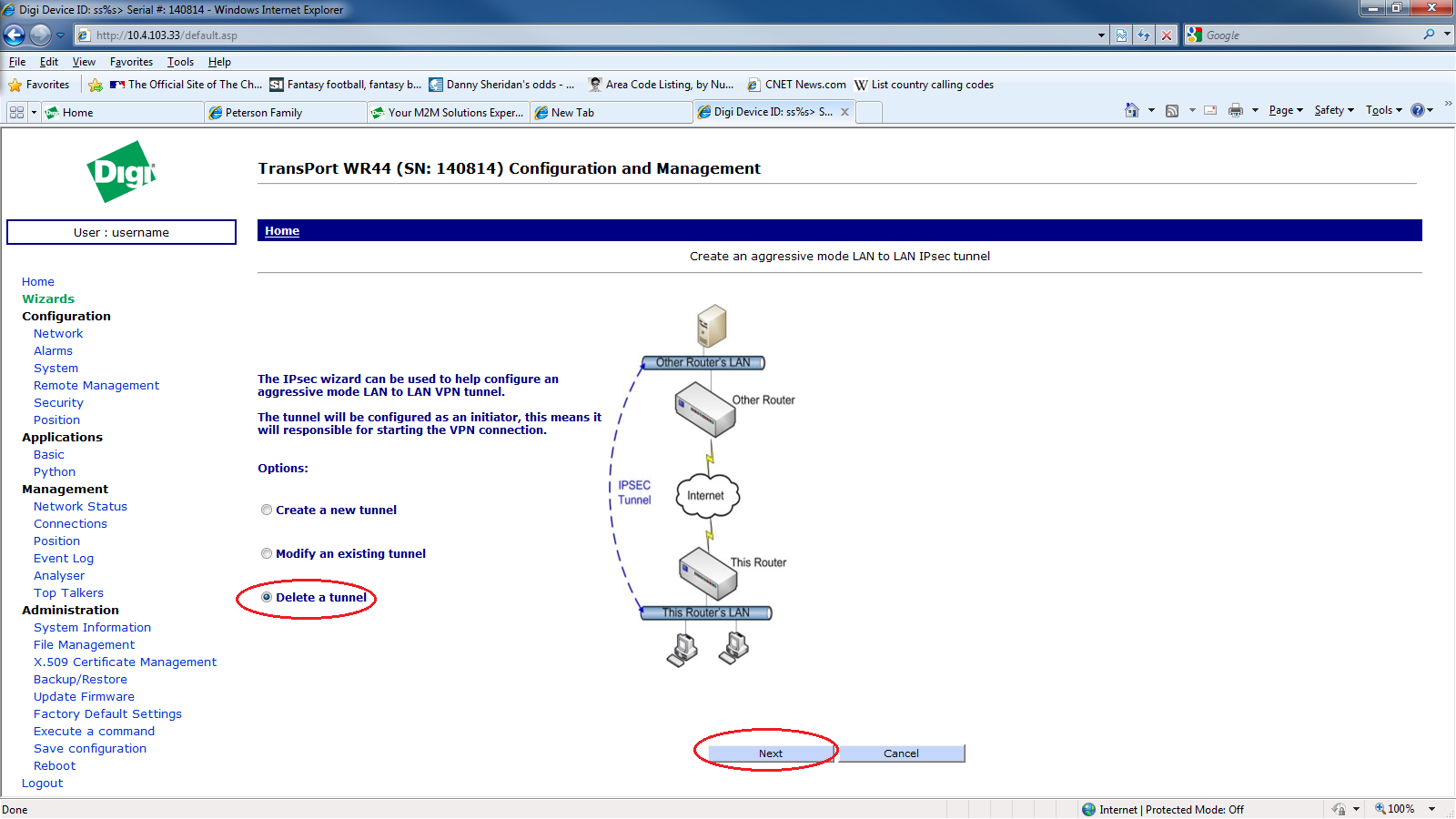Open the Factory Default Settings link
The image size is (1456, 819).
pos(107,714)
